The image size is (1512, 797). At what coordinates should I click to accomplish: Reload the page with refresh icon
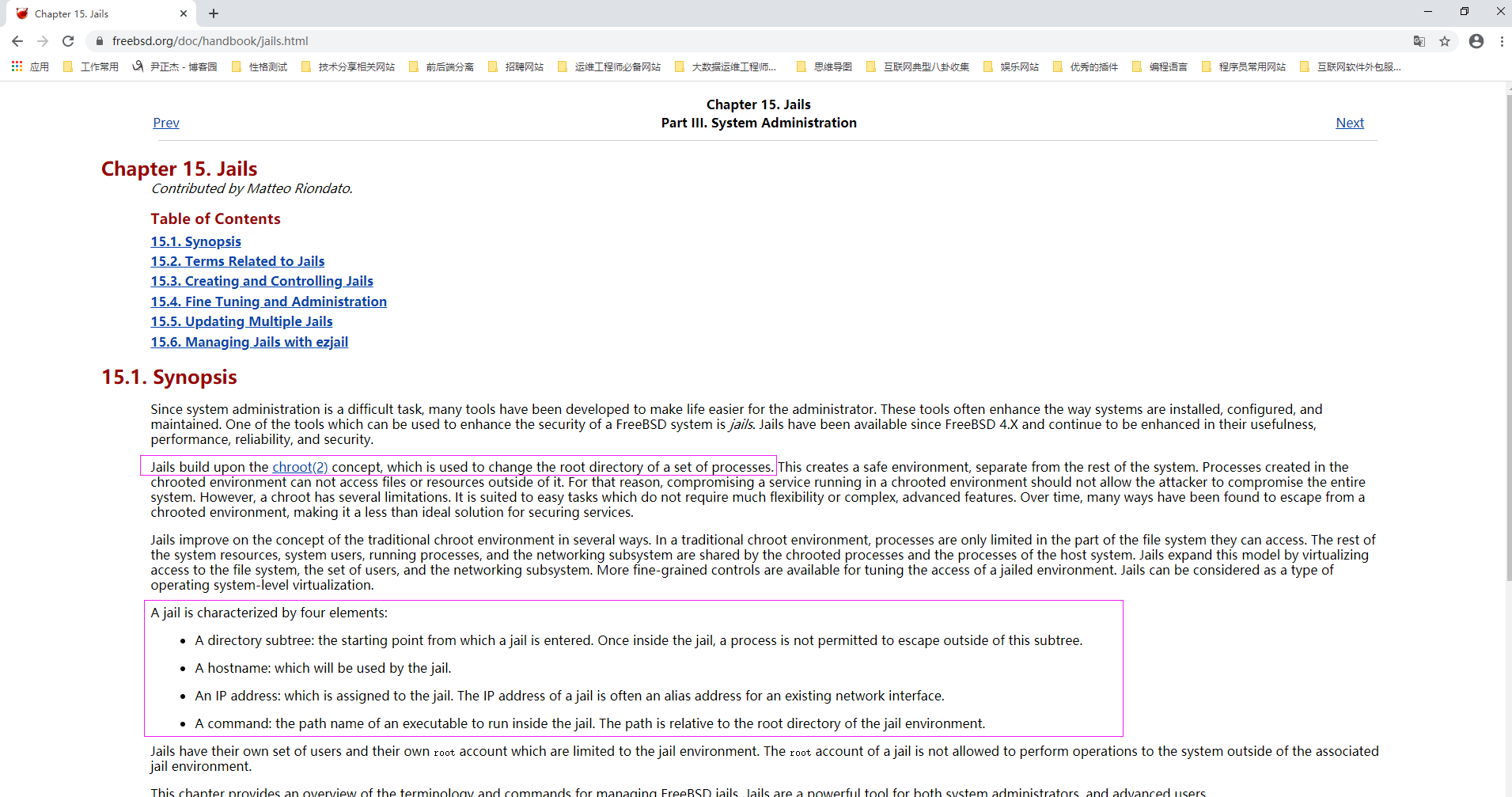(68, 41)
